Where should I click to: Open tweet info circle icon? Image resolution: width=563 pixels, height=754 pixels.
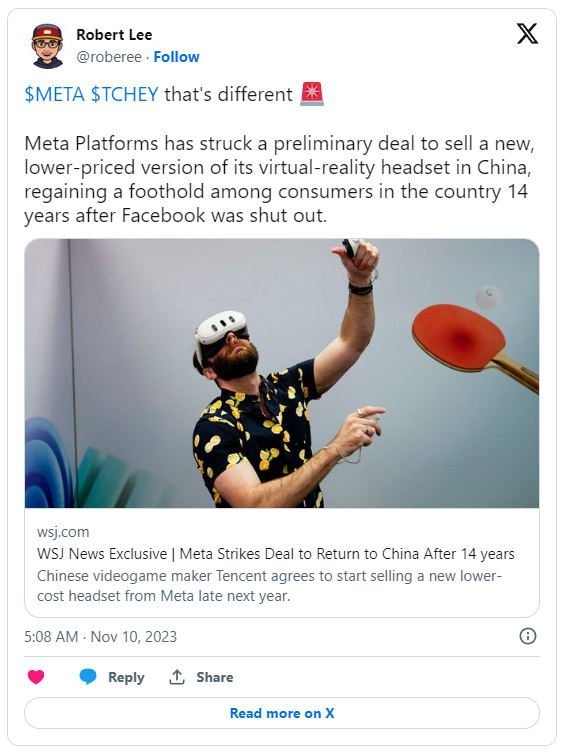coord(527,636)
